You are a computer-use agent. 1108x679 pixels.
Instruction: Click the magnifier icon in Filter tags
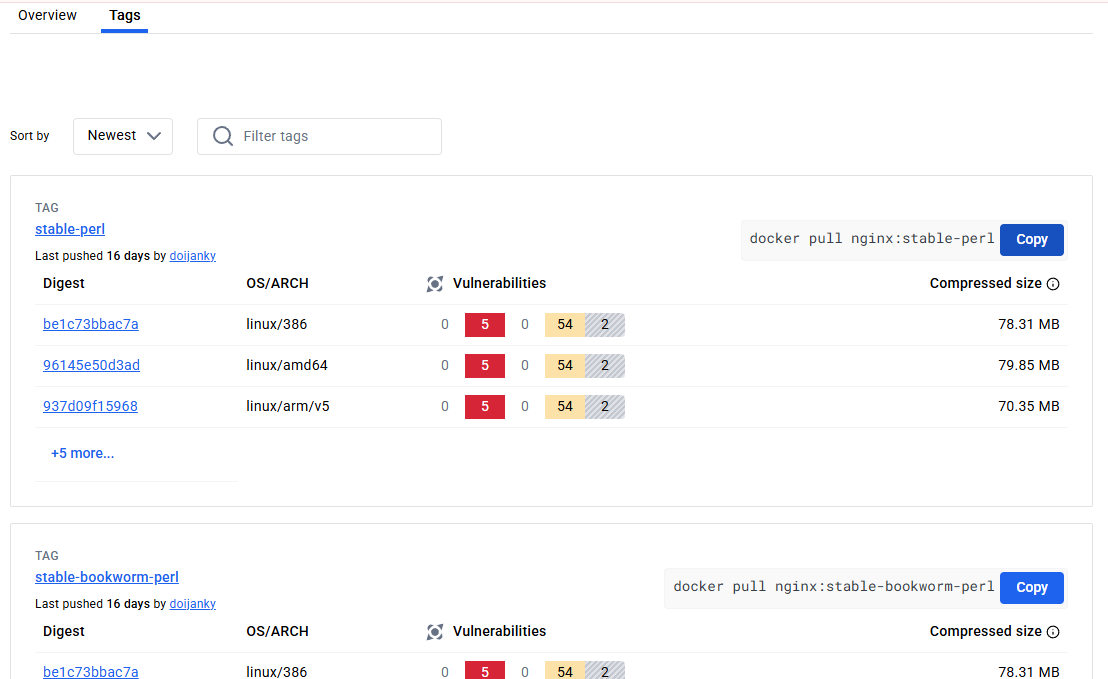(223, 136)
